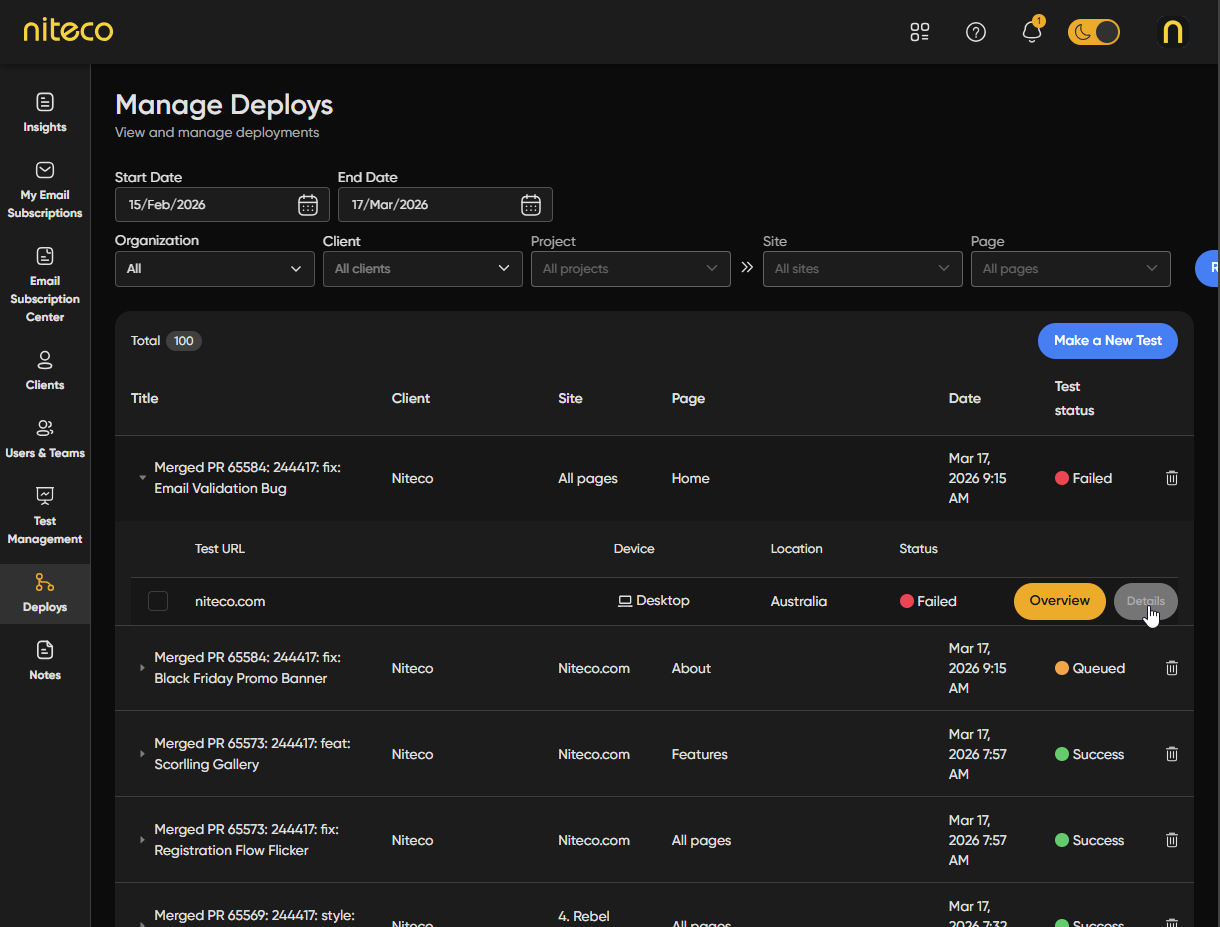Viewport: 1220px width, 927px height.
Task: Open the All clients dropdown
Action: coord(422,269)
